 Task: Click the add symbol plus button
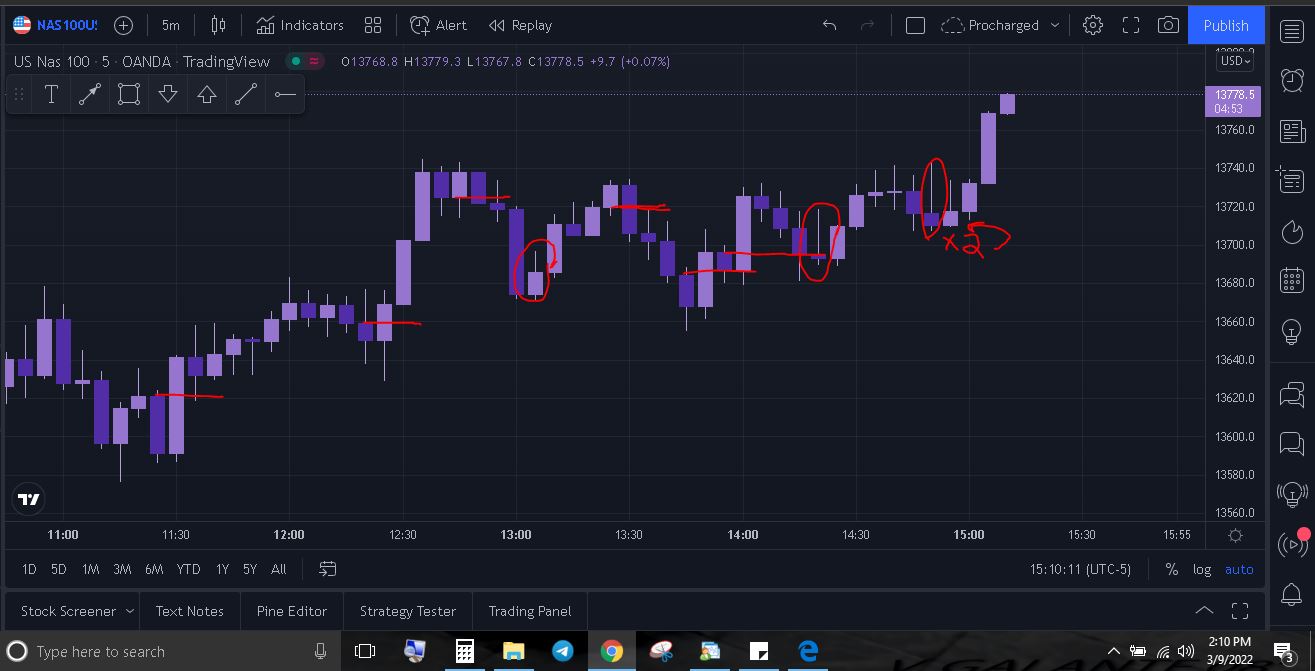123,25
